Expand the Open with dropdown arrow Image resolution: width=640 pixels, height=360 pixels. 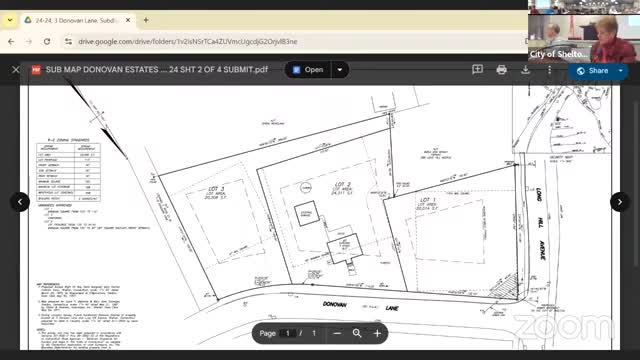(x=340, y=70)
